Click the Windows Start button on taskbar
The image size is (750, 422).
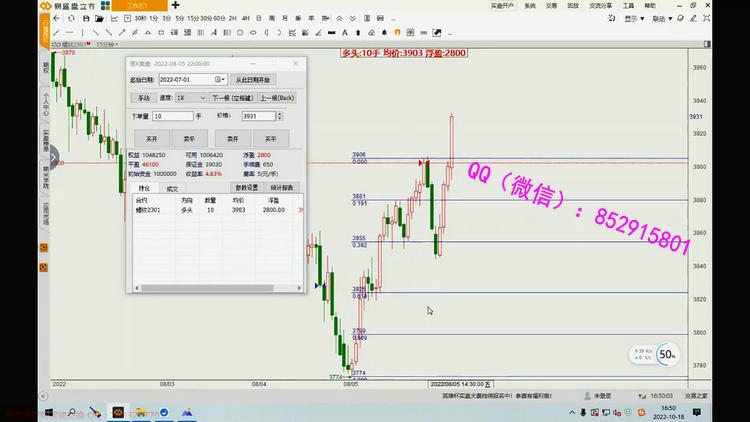(x=47, y=411)
